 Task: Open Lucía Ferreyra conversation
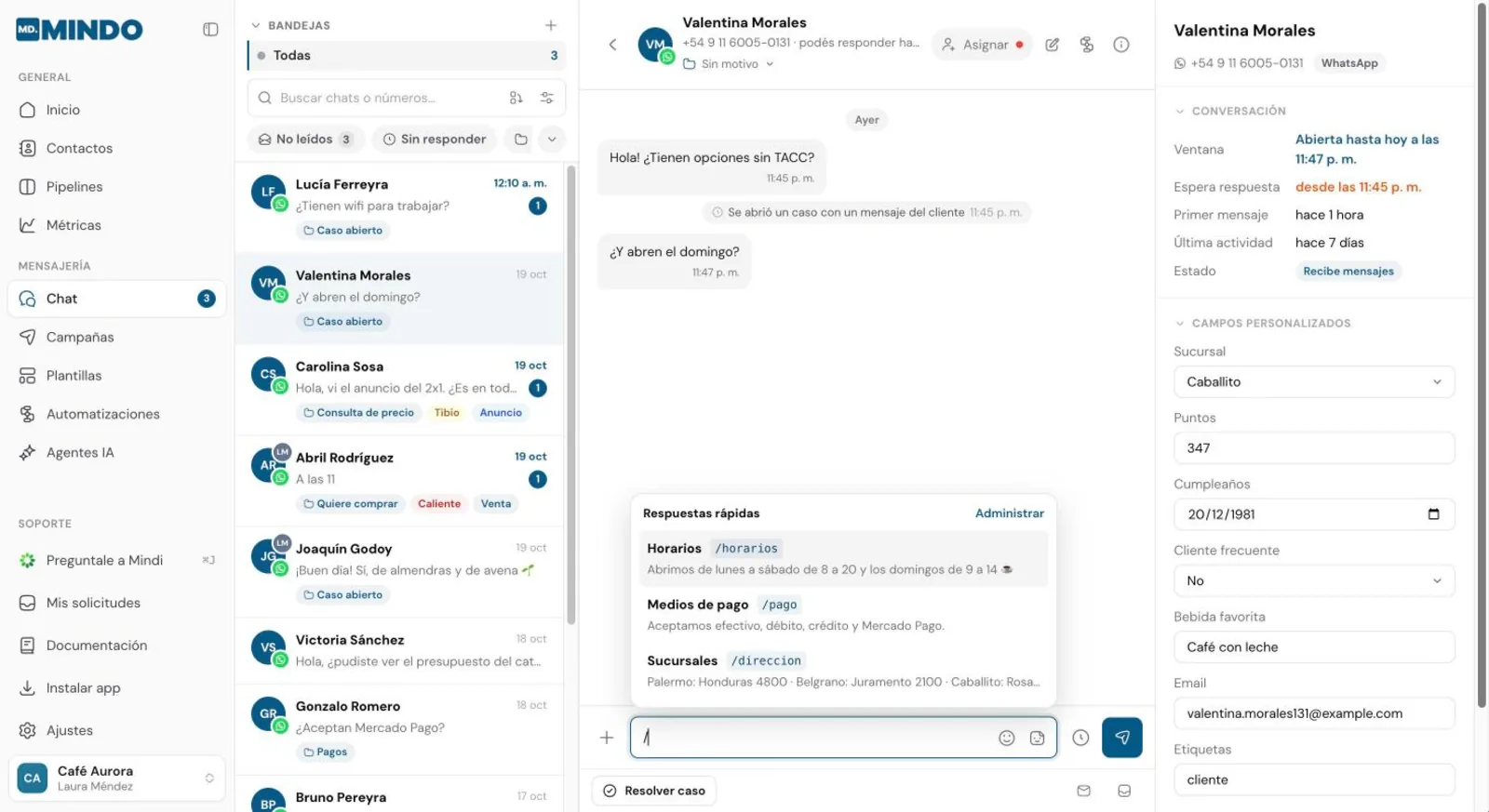(x=400, y=206)
